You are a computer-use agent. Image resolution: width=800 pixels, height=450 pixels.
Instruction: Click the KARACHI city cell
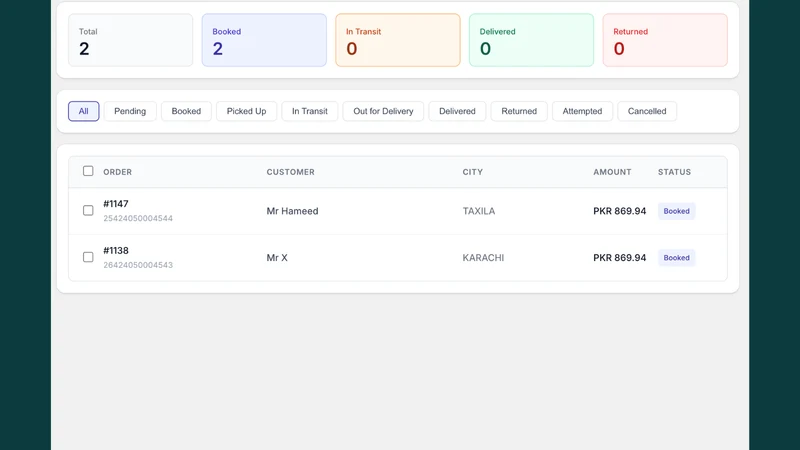tap(483, 258)
